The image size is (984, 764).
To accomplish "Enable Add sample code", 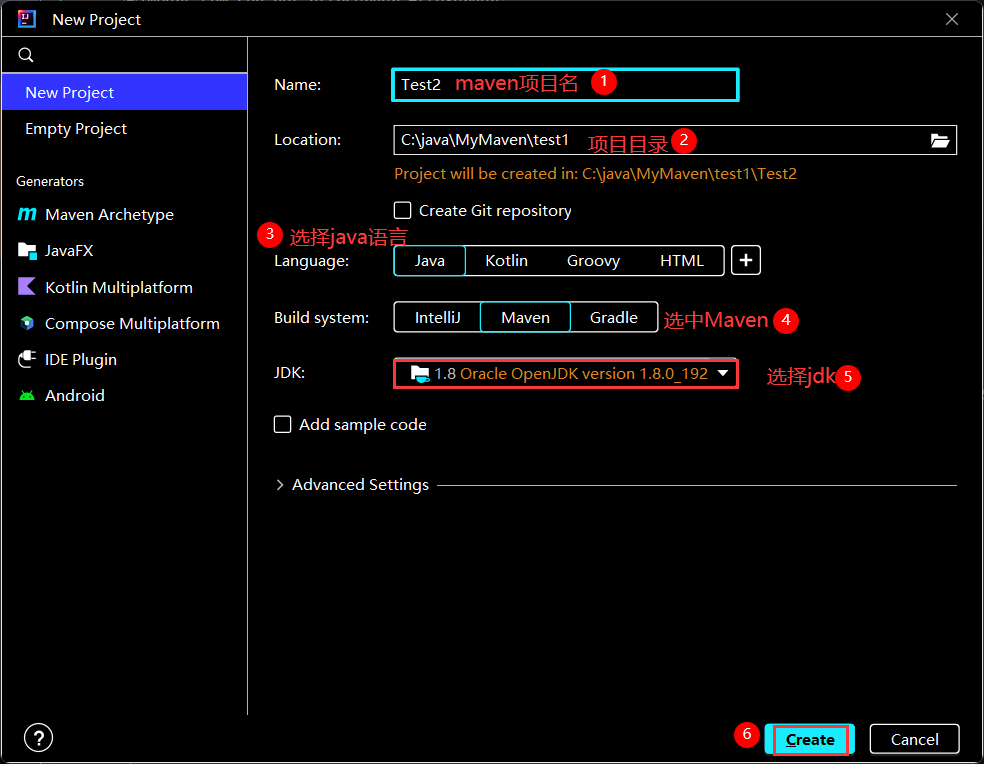I will [282, 424].
